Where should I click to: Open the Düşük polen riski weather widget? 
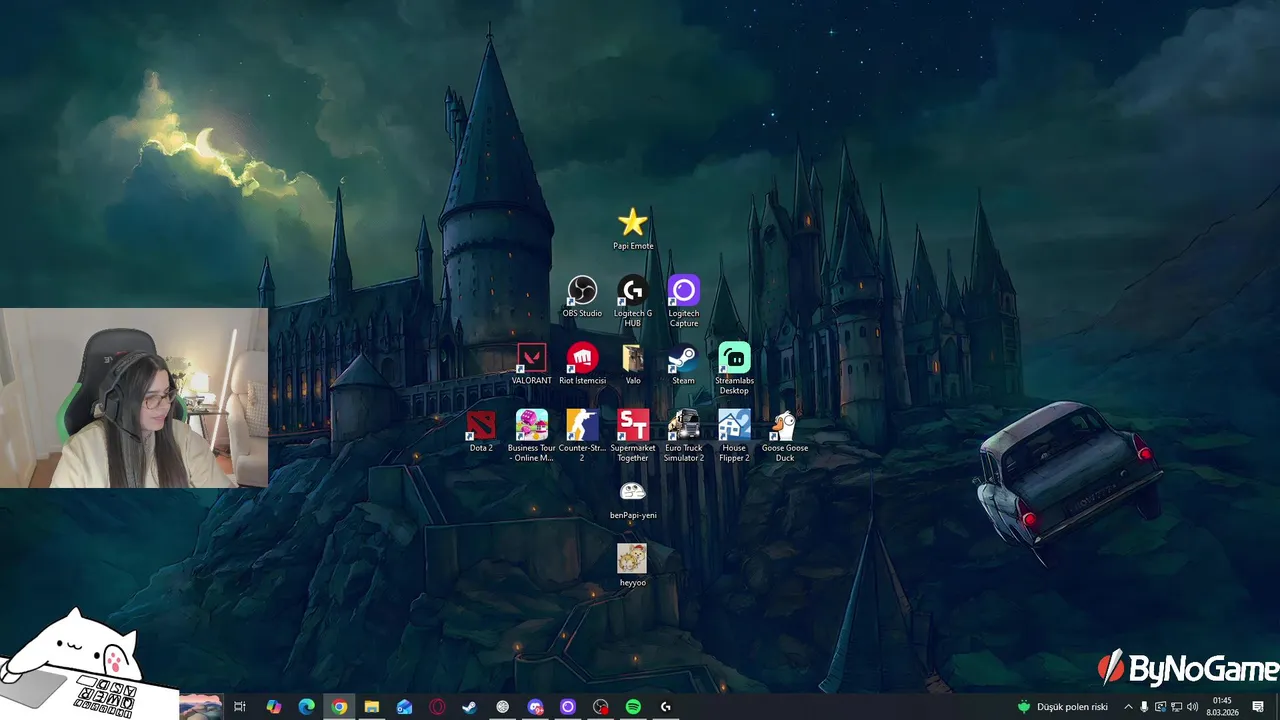pyautogui.click(x=1062, y=707)
